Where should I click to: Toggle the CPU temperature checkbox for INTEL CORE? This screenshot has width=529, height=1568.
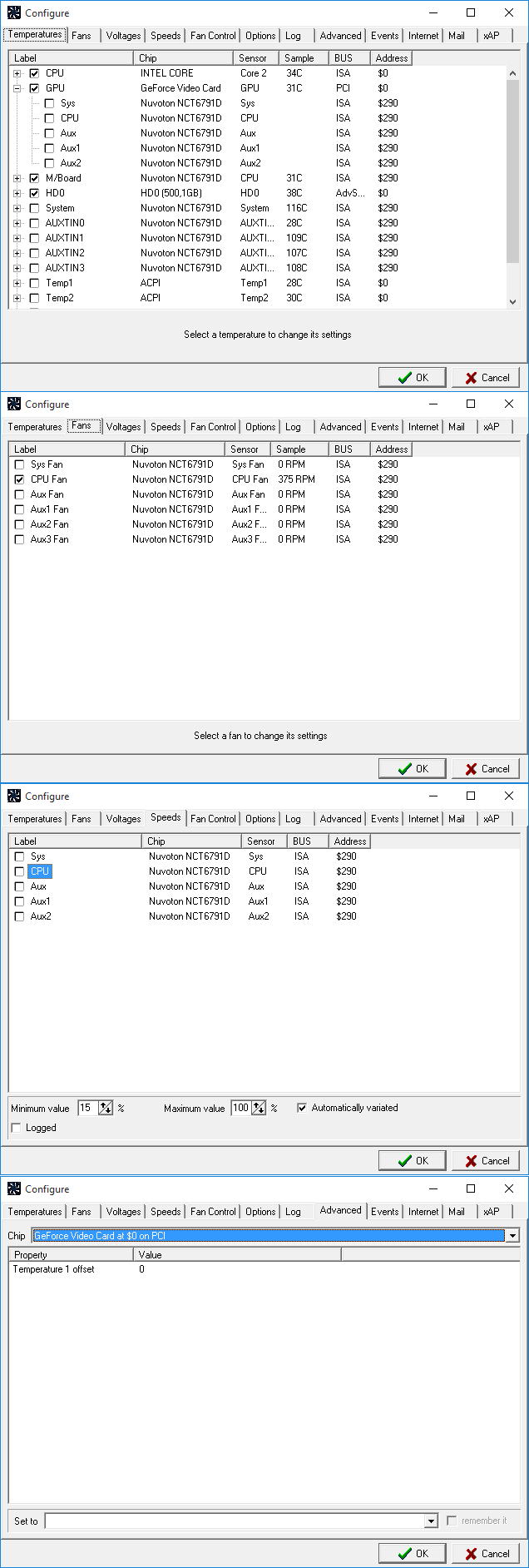point(34,73)
